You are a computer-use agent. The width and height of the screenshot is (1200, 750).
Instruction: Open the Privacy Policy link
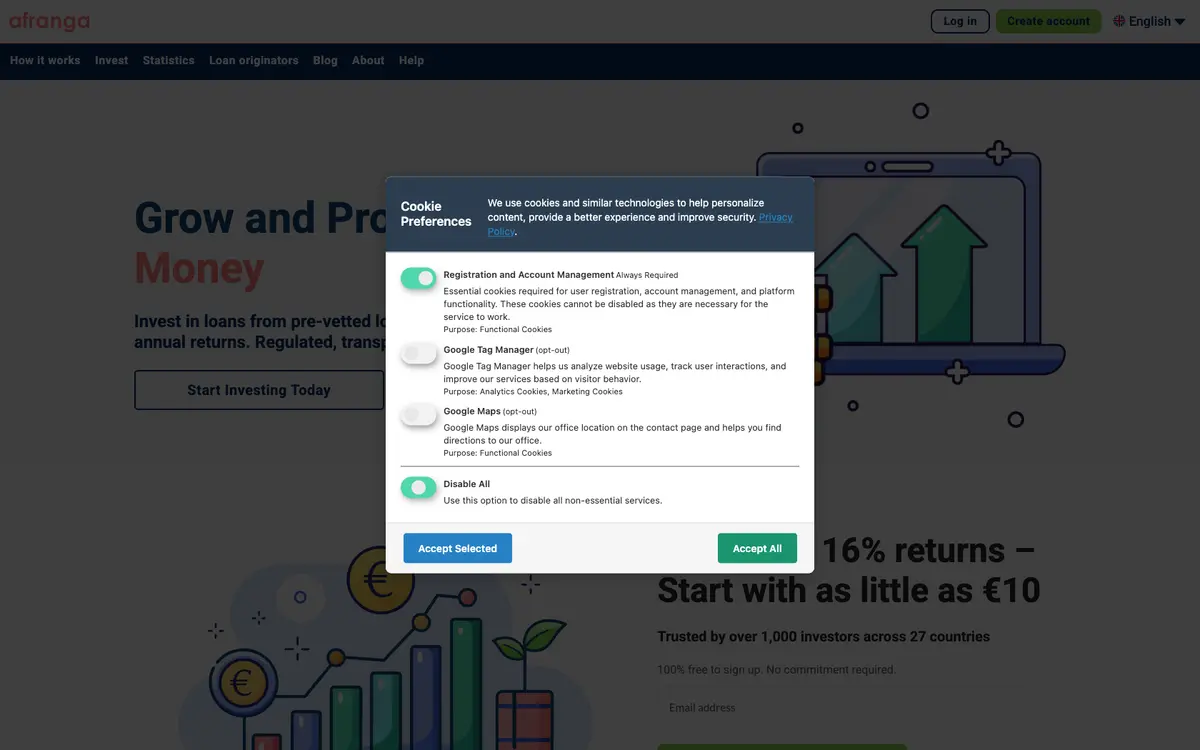640,224
